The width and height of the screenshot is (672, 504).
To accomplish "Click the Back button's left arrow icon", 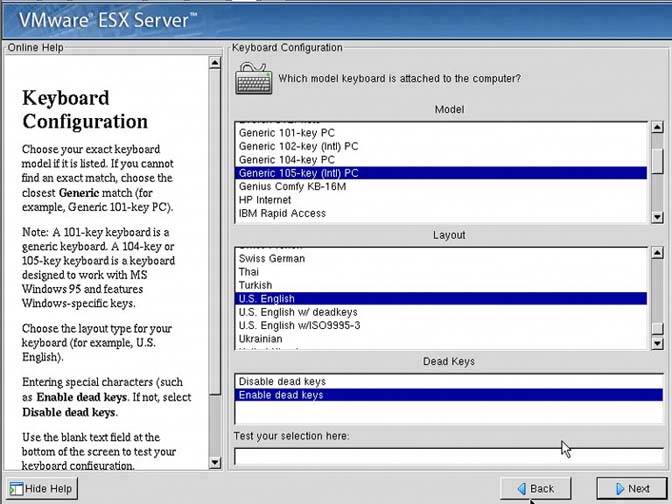I will tap(522, 489).
